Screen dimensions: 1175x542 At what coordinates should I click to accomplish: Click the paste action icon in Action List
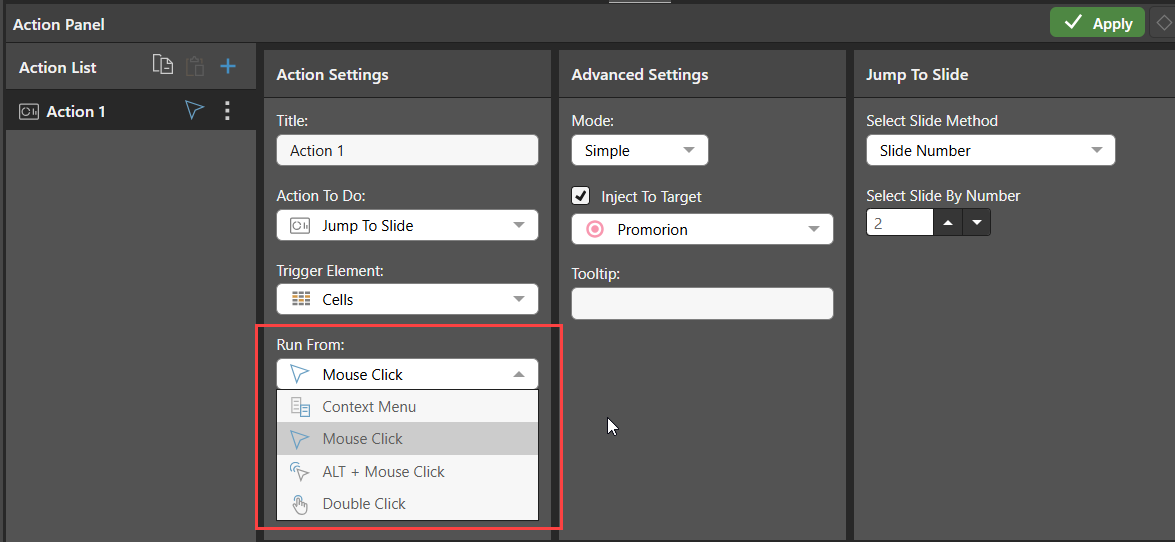tap(195, 66)
